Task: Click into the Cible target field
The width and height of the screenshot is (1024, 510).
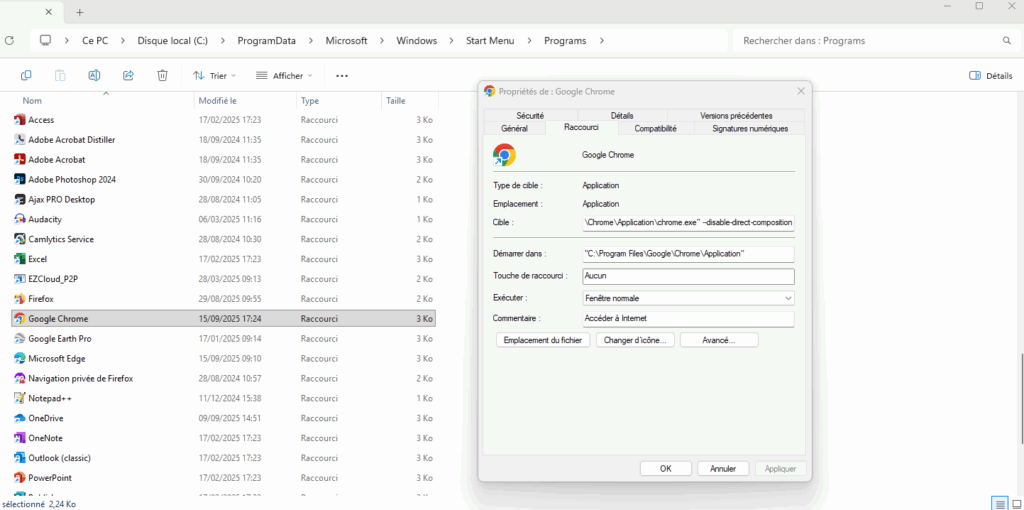Action: coord(688,223)
